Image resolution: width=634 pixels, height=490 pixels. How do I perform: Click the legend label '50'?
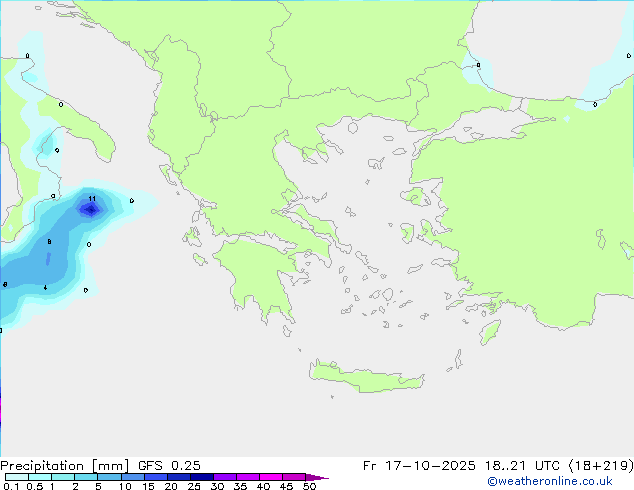[309, 486]
